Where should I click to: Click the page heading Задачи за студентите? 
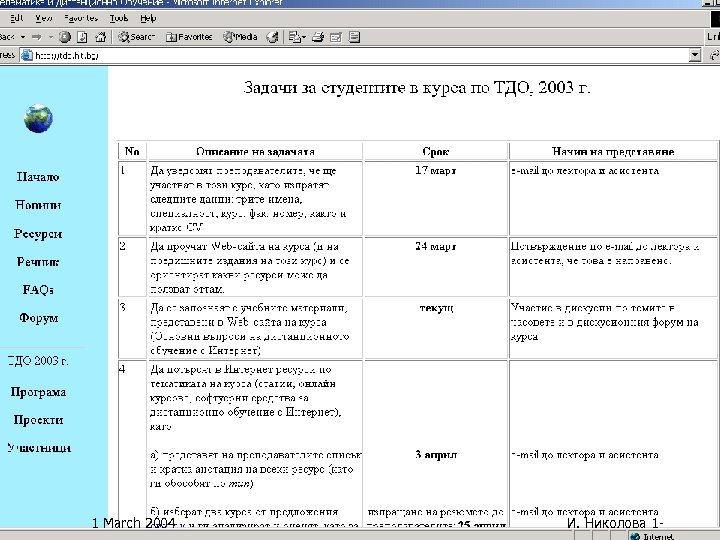[x=417, y=87]
